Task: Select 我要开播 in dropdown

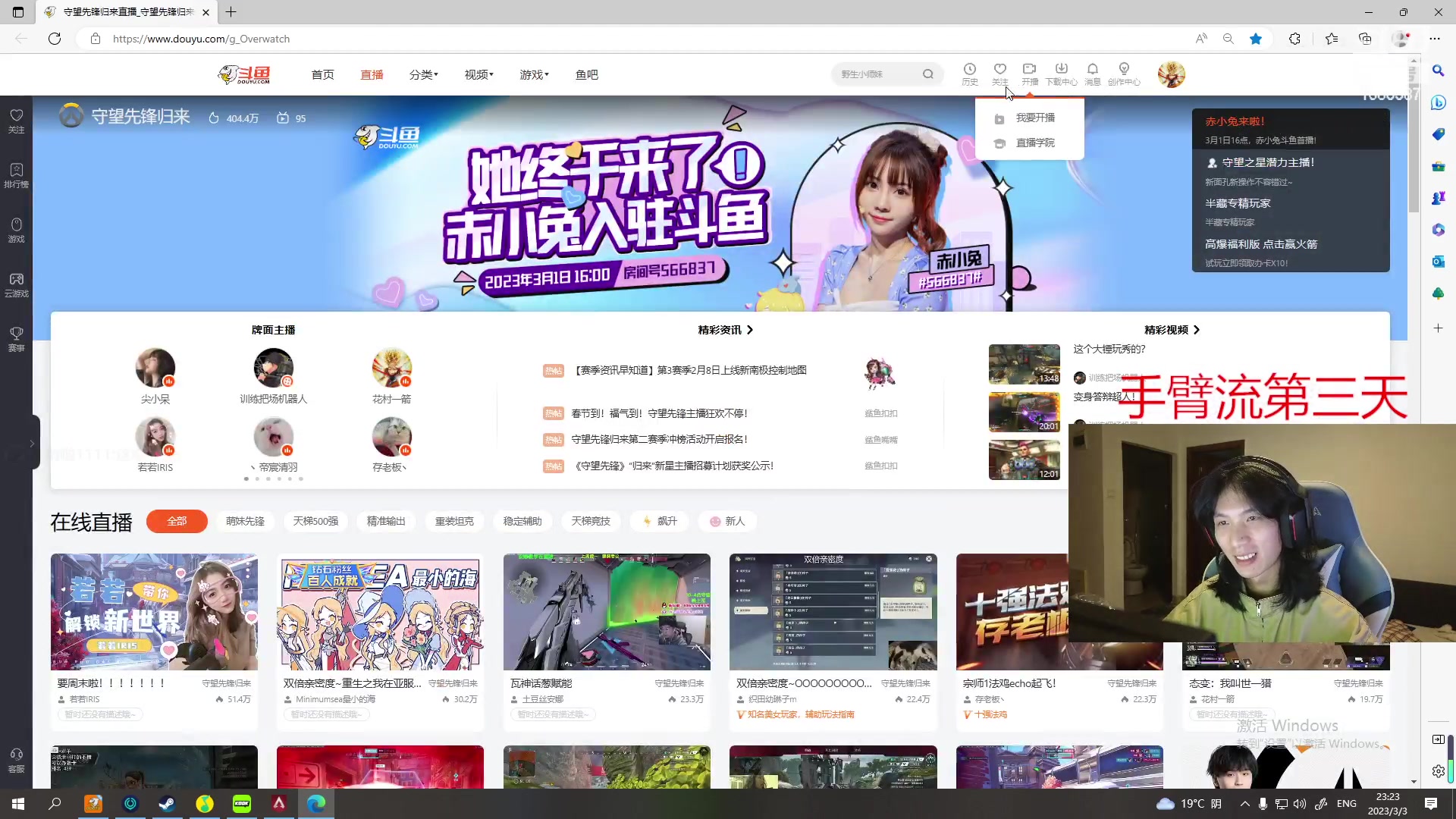Action: [1029, 118]
